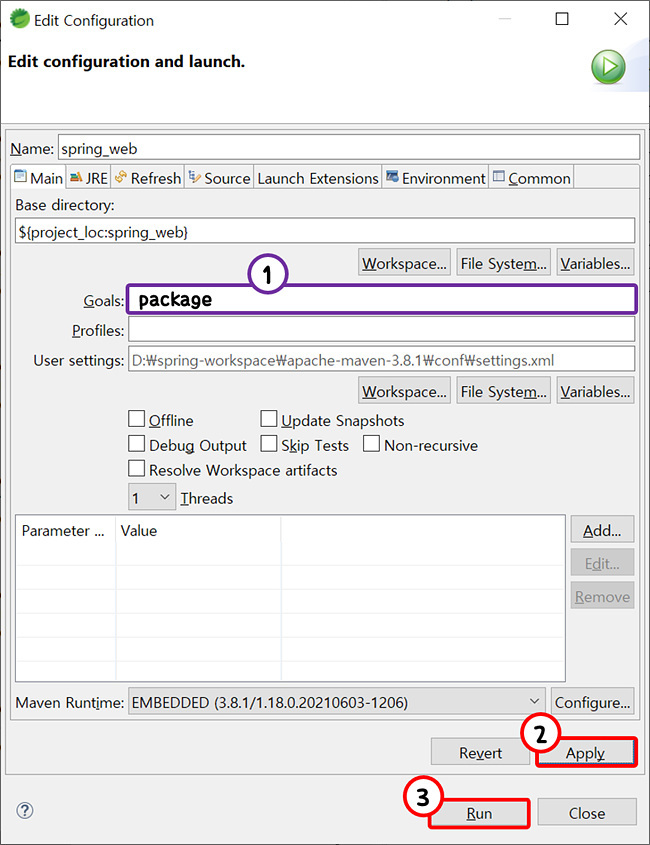The width and height of the screenshot is (650, 845).
Task: Click the Revert button
Action: click(x=480, y=752)
